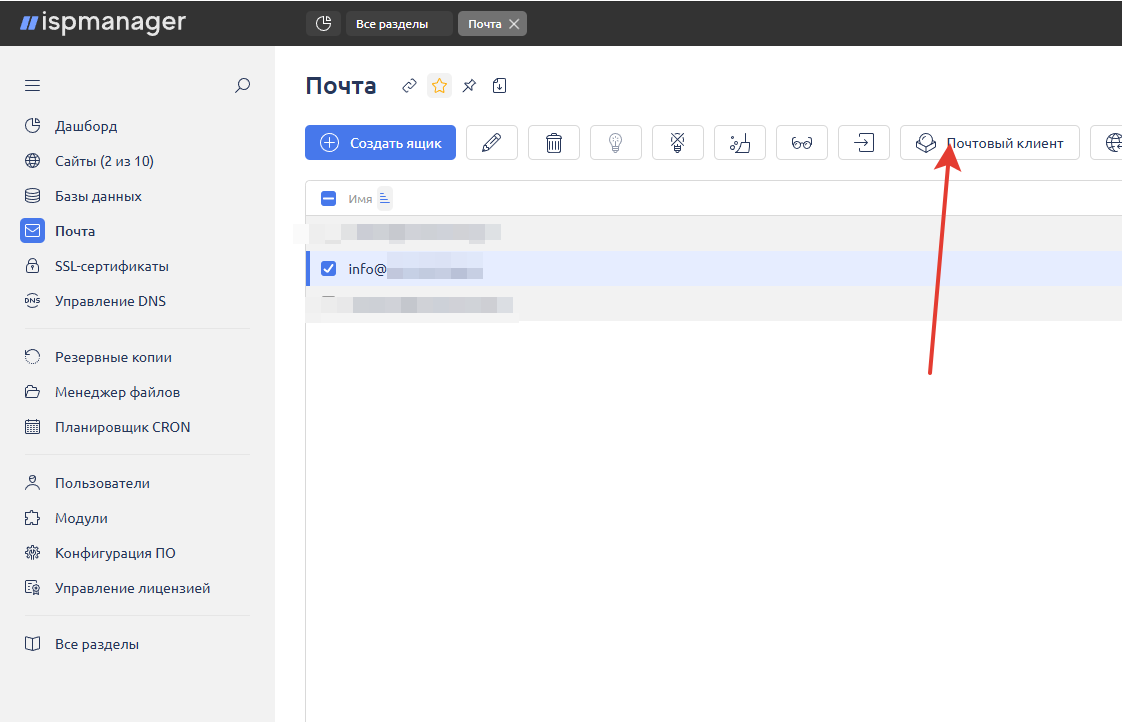The height and width of the screenshot is (722, 1122).
Task: Click the login arrow-into-box icon
Action: point(864,142)
